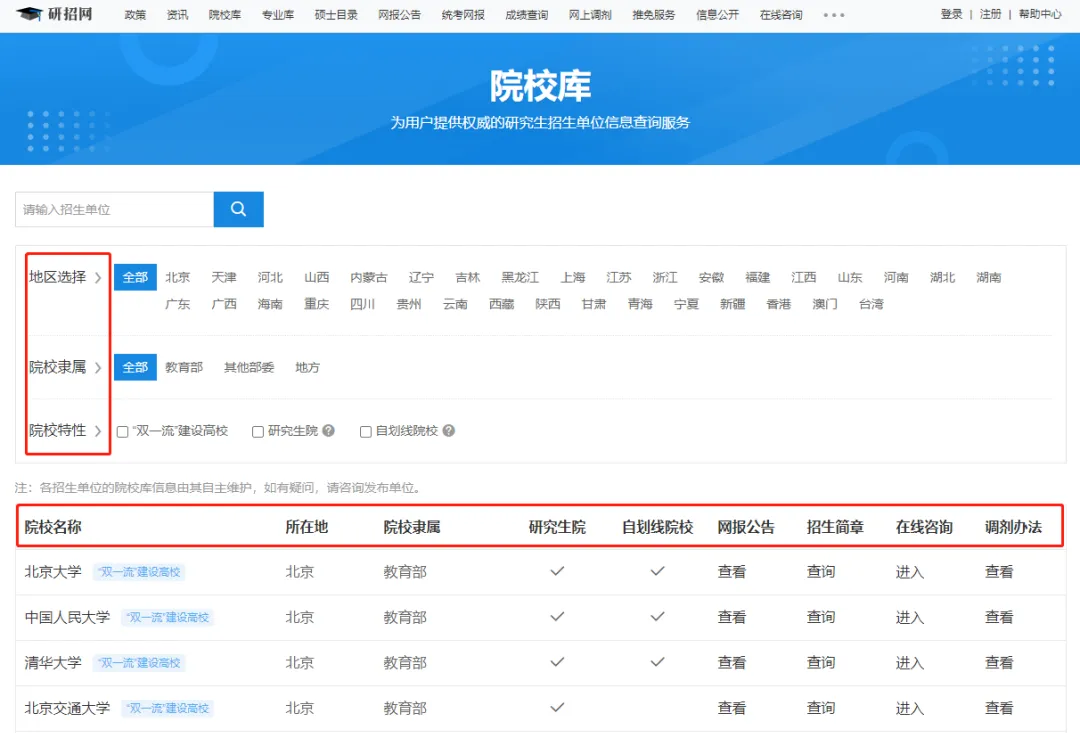1080x733 pixels.
Task: Filter affiliation by 地方
Action: point(307,368)
